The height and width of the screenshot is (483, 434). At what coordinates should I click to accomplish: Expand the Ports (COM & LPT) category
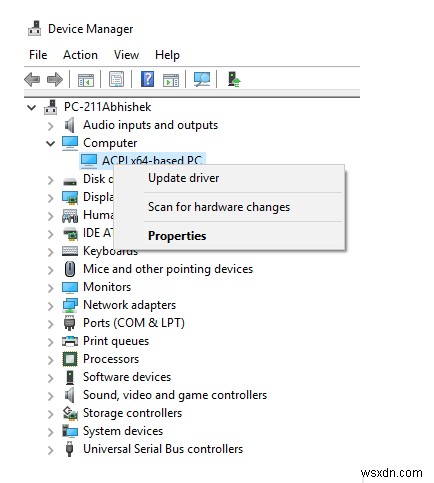50,324
